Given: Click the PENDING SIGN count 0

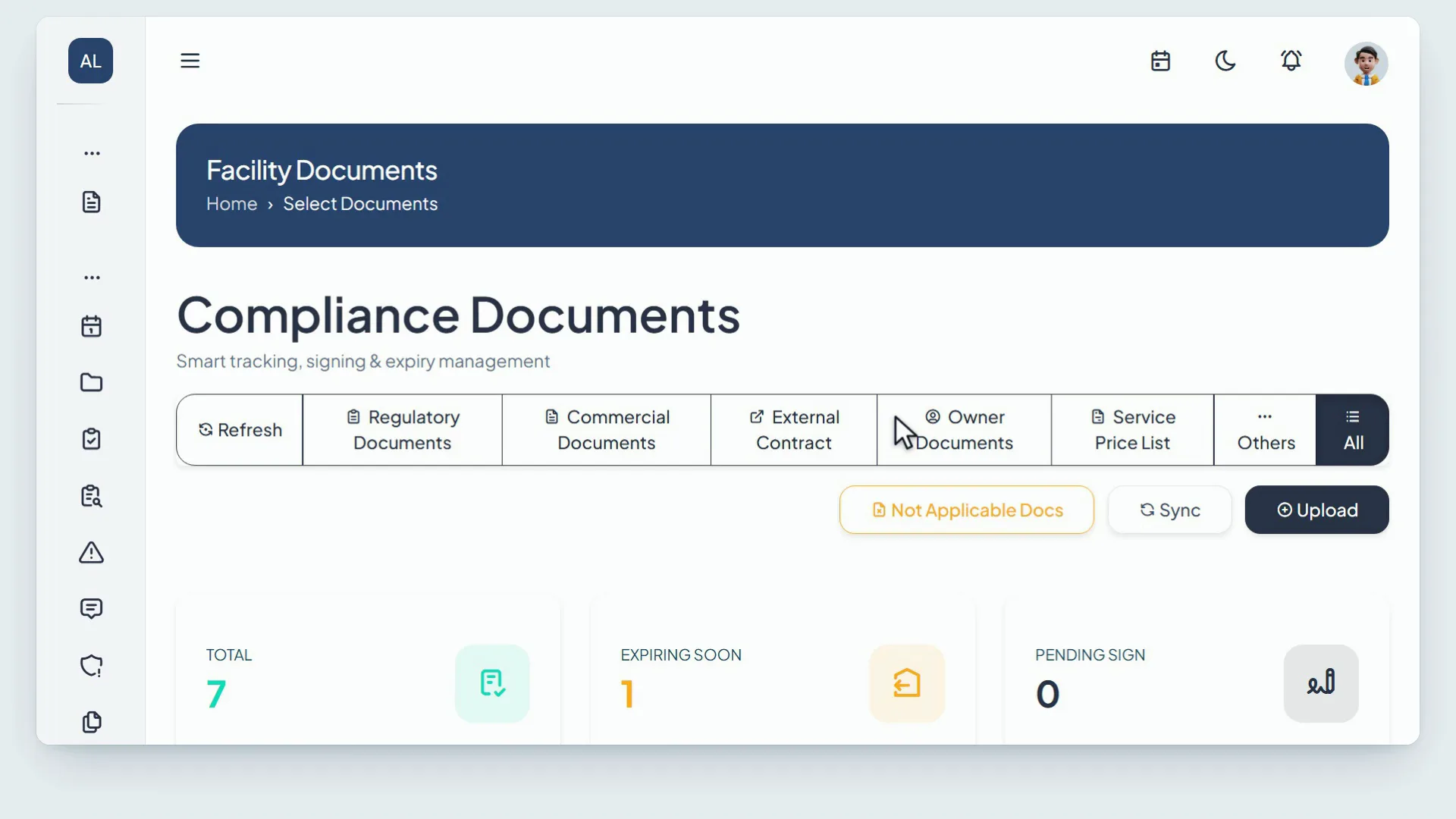Looking at the screenshot, I should pos(1048,694).
